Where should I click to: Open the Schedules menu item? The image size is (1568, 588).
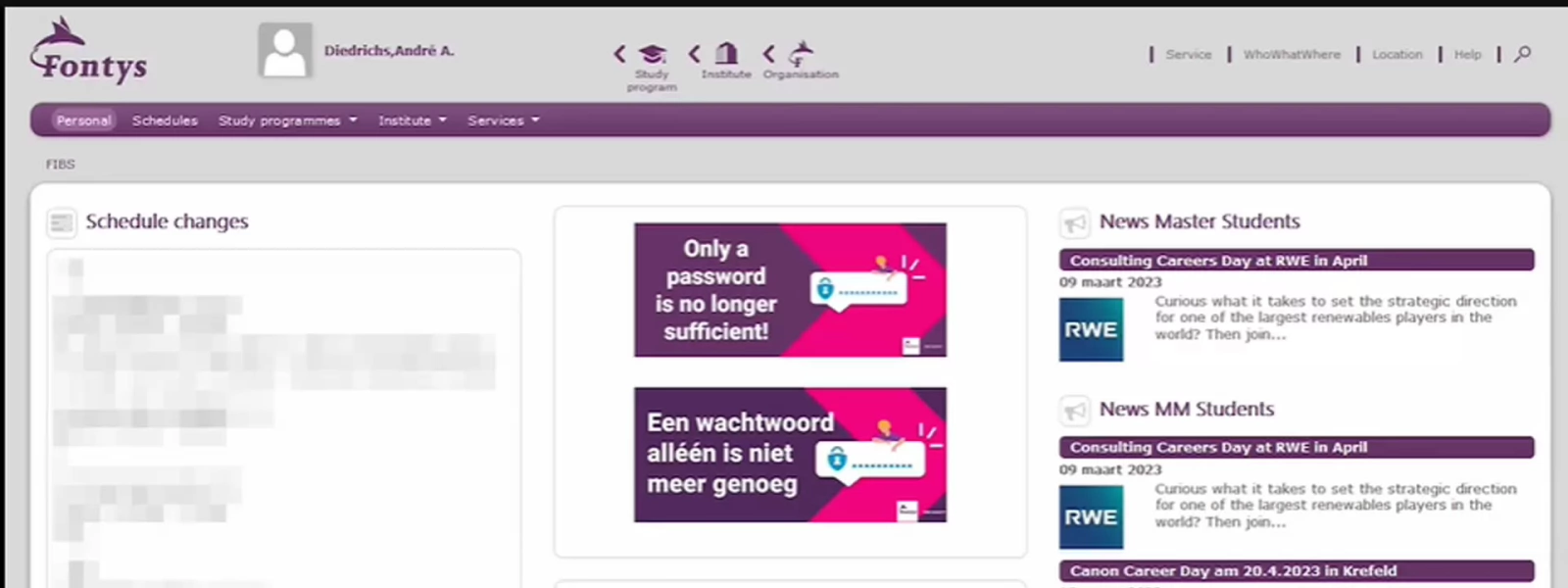click(x=165, y=121)
